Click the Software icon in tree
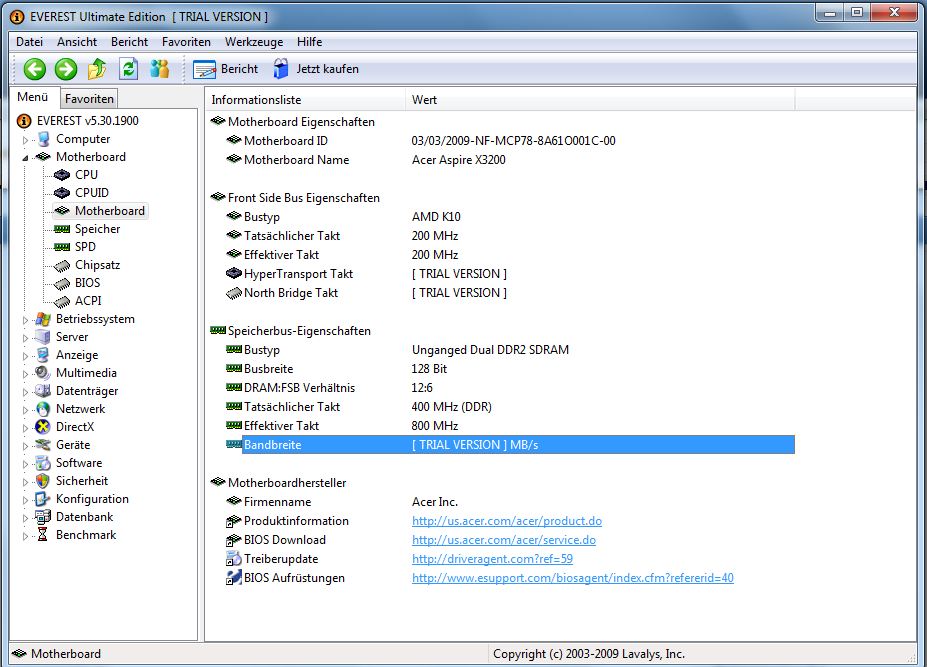 click(43, 463)
